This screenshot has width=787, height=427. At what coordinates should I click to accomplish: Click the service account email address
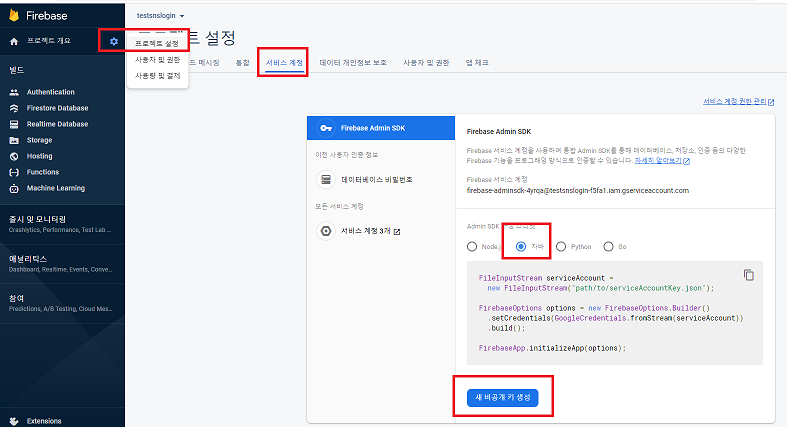[x=578, y=191]
